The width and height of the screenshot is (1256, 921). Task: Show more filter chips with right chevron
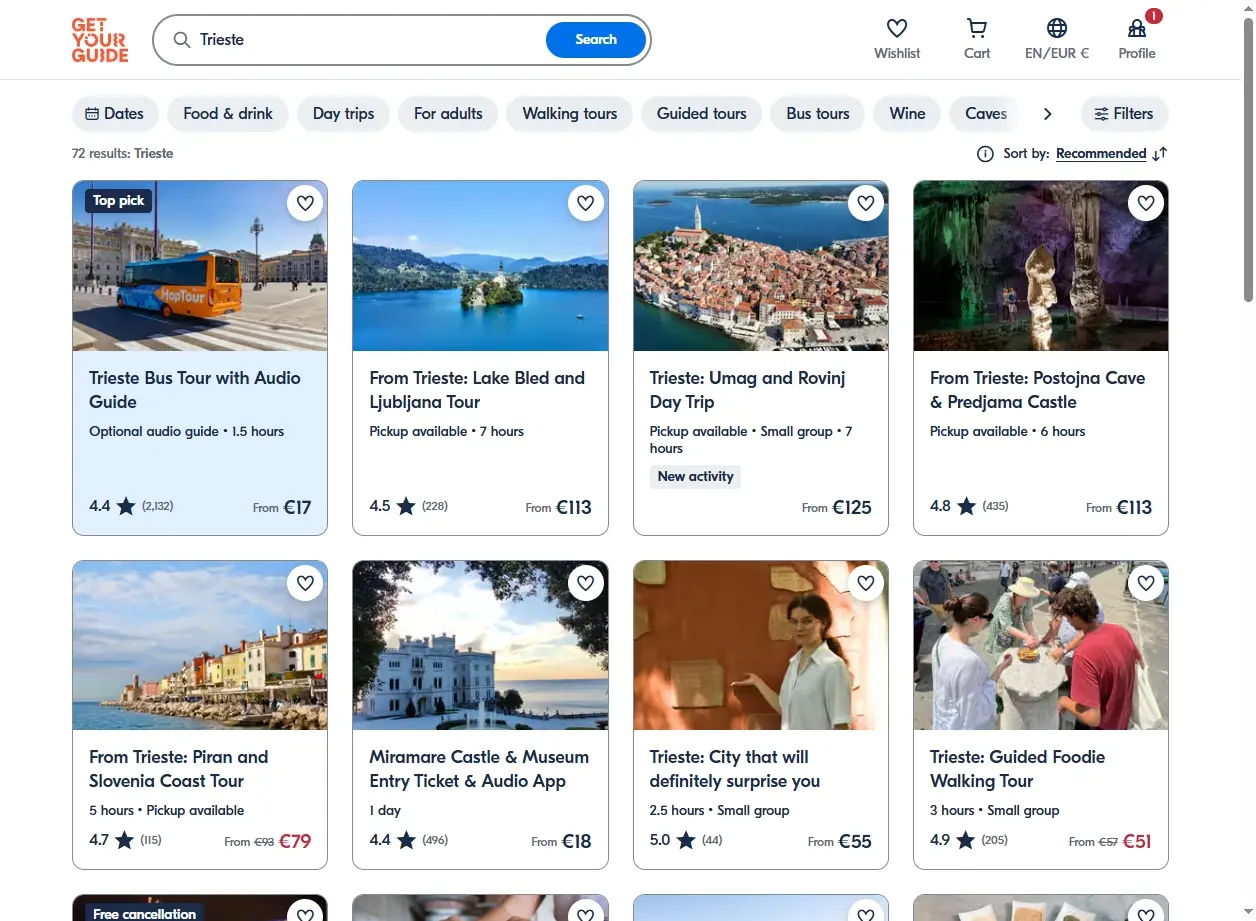click(1047, 114)
